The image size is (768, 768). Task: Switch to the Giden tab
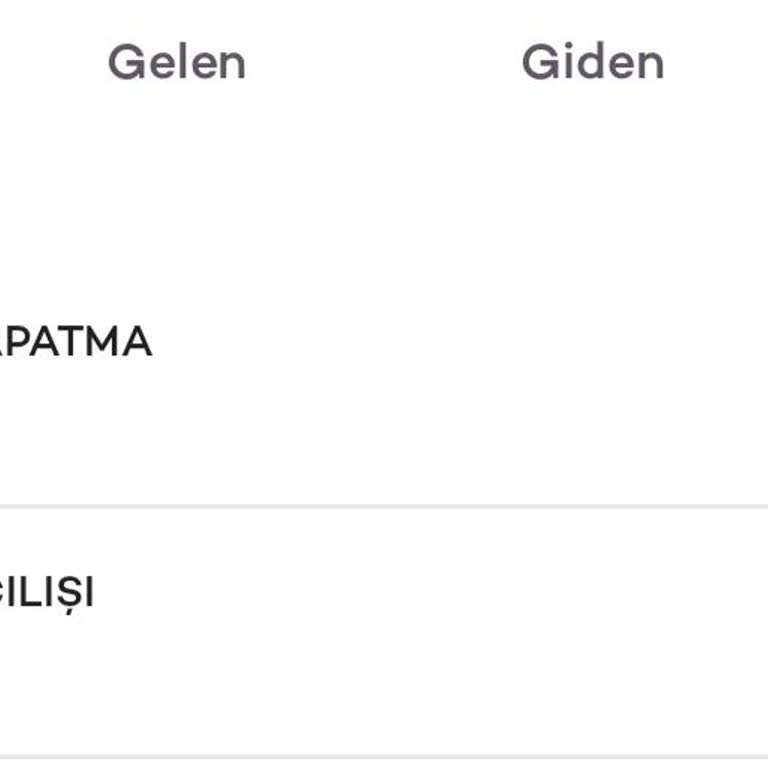tap(592, 62)
